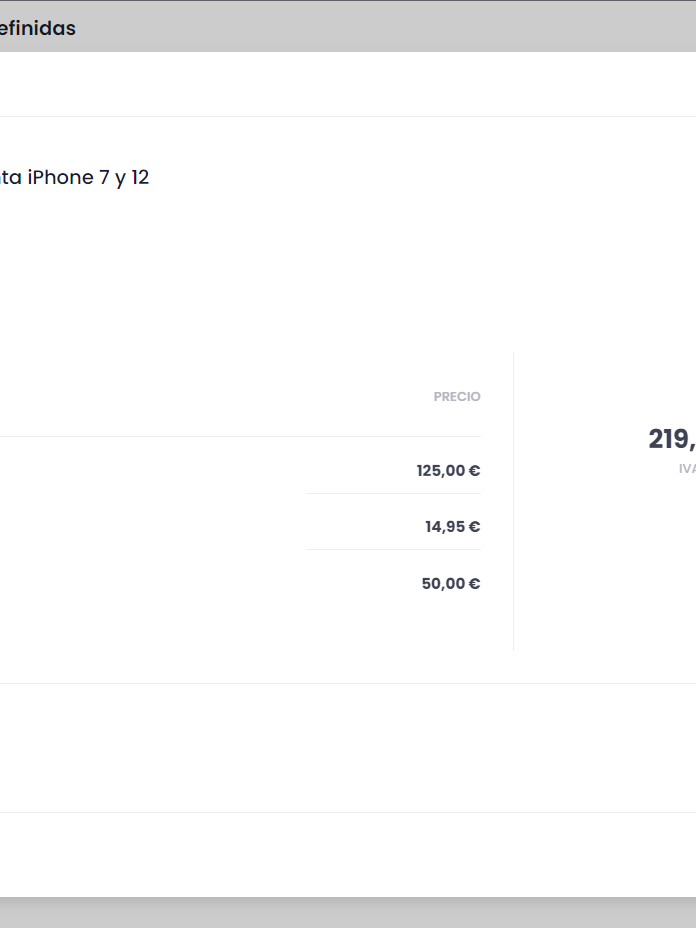Click the euro symbol after 14,95
Image resolution: width=696 pixels, height=928 pixels.
point(475,527)
